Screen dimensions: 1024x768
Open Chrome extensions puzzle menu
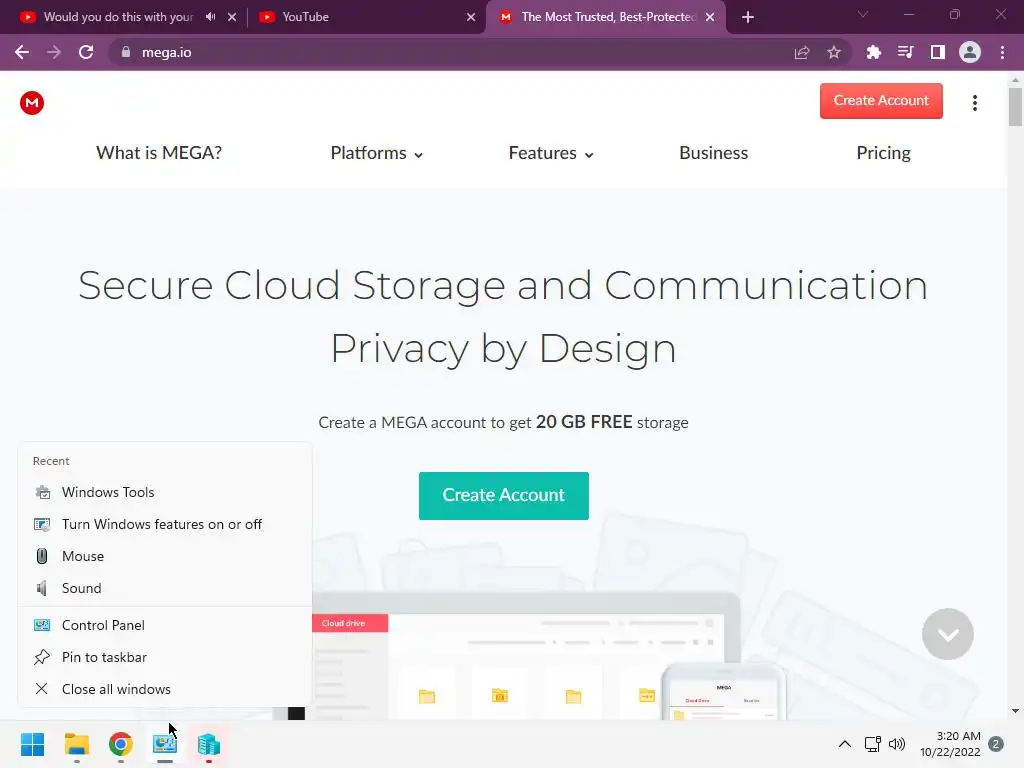point(873,52)
